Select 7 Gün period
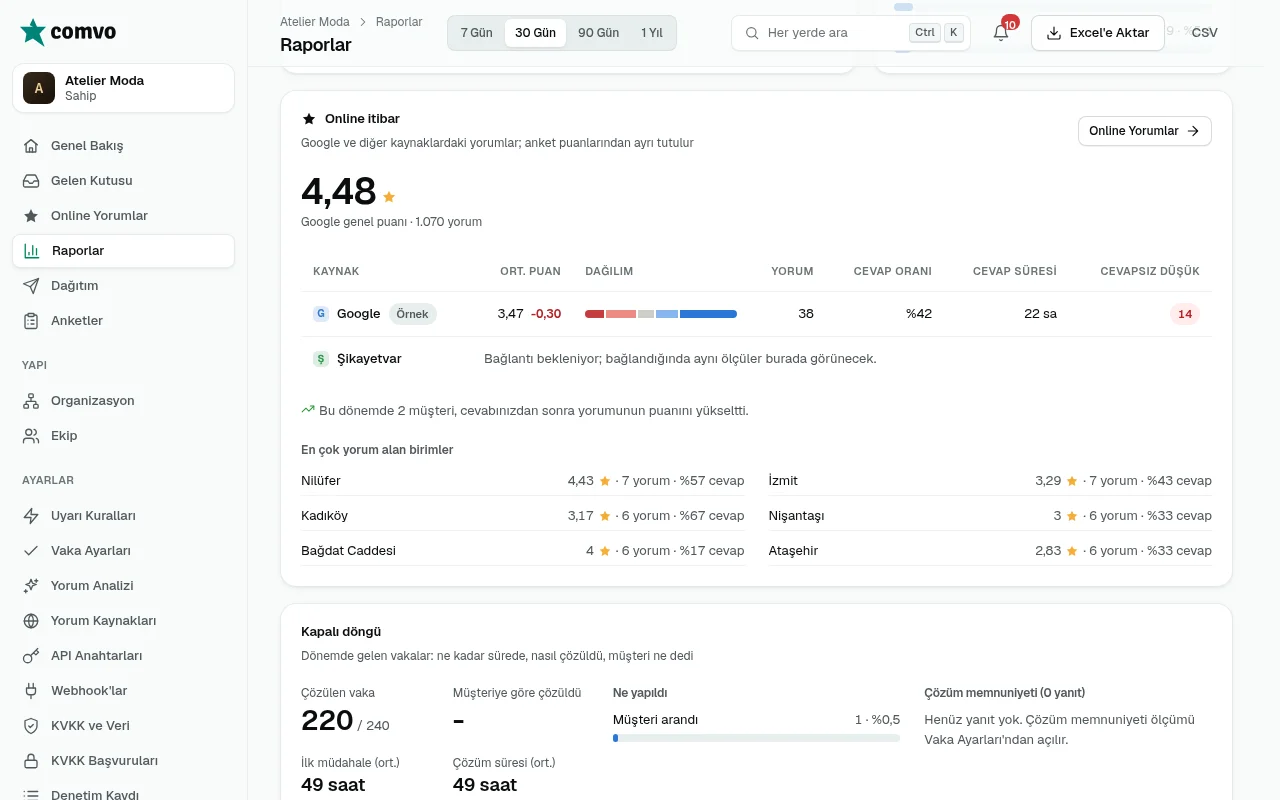The image size is (1280, 800). coord(477,33)
